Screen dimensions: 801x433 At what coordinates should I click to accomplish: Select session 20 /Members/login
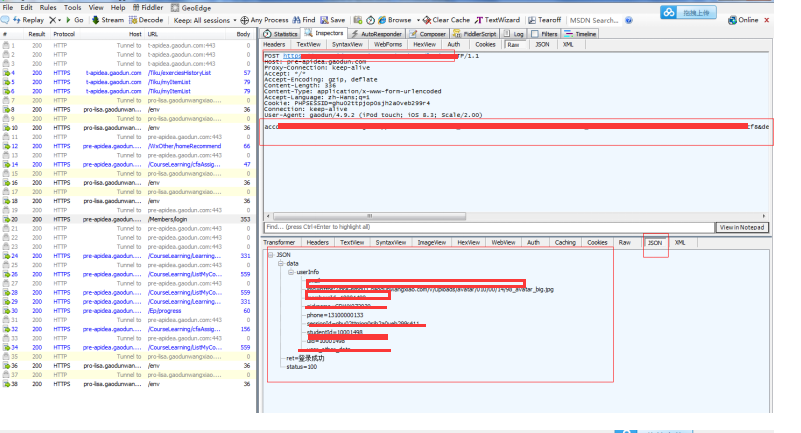[x=128, y=219]
